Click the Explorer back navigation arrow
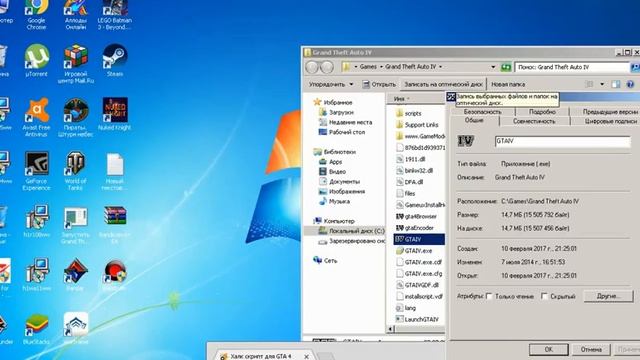 click(312, 67)
